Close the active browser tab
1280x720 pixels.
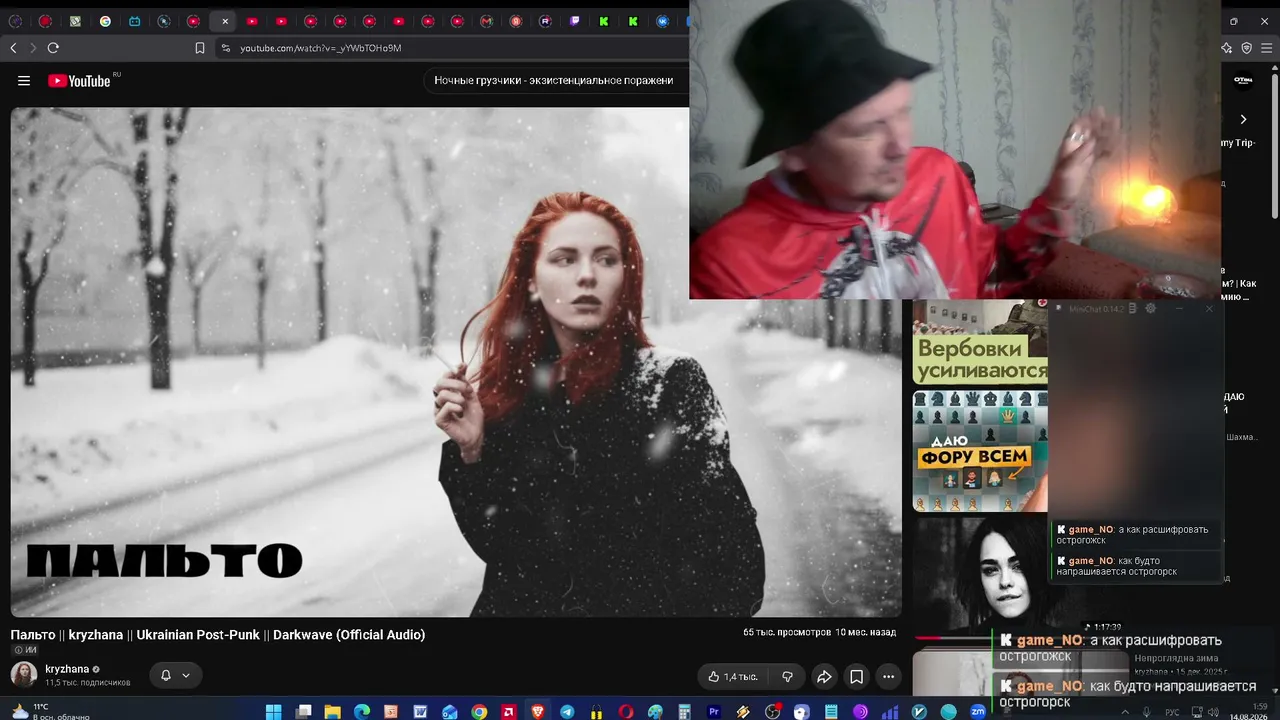pos(225,21)
